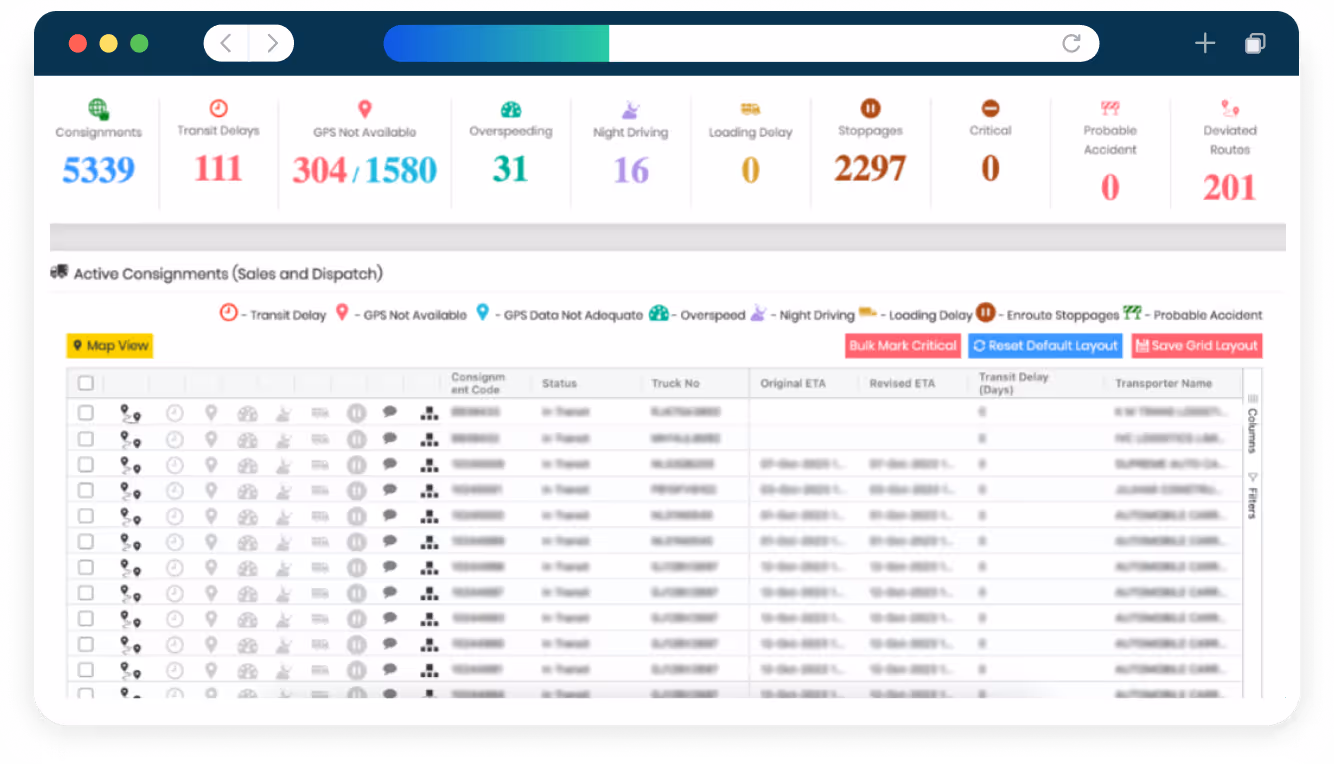Image resolution: width=1334 pixels, height=764 pixels.
Task: Click the Probable Accident tile icon
Action: [x=1110, y=108]
